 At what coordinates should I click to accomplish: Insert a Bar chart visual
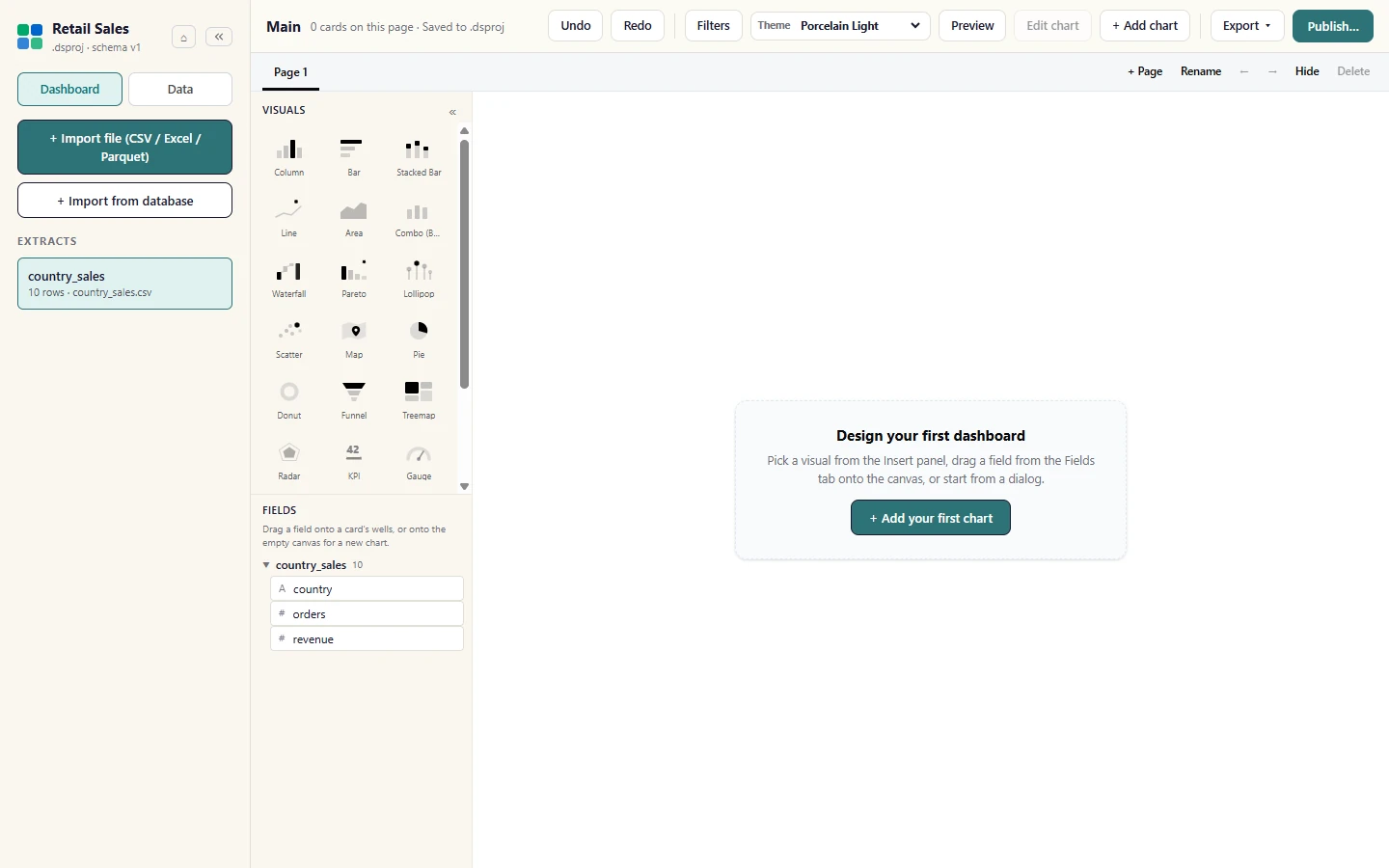(354, 157)
